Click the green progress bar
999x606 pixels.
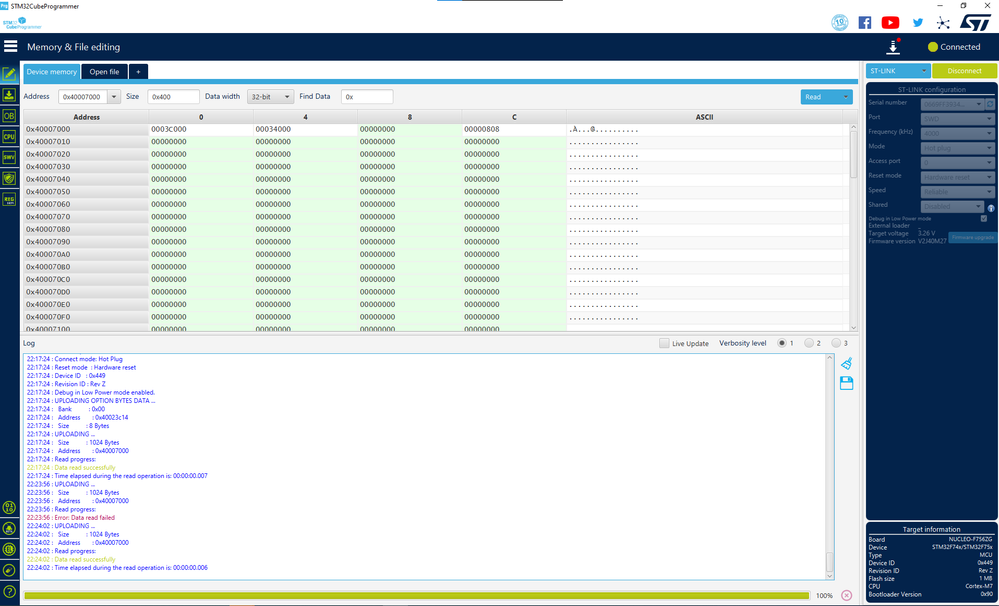pos(417,595)
